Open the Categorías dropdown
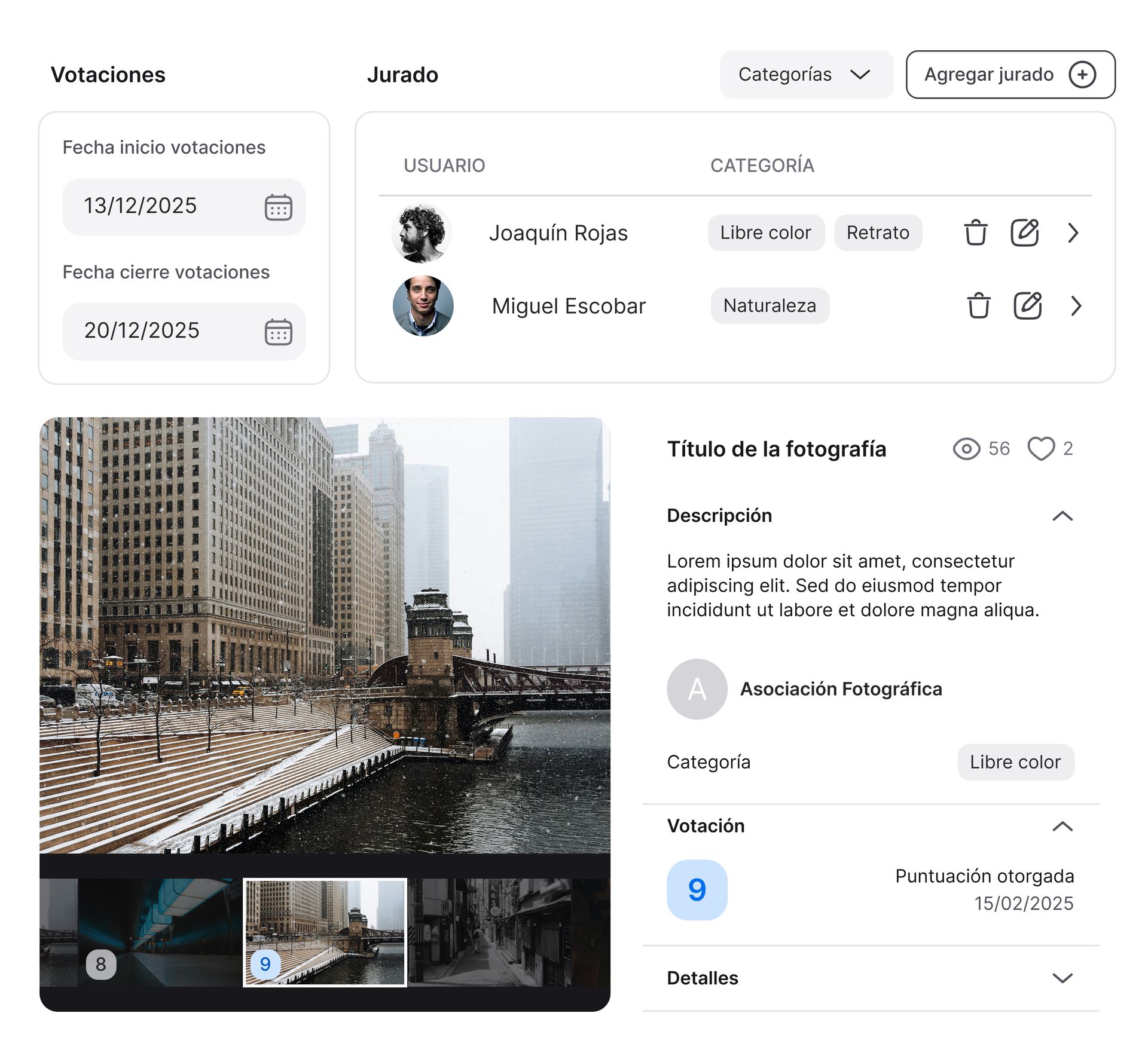Image resolution: width=1148 pixels, height=1062 pixels. 806,75
